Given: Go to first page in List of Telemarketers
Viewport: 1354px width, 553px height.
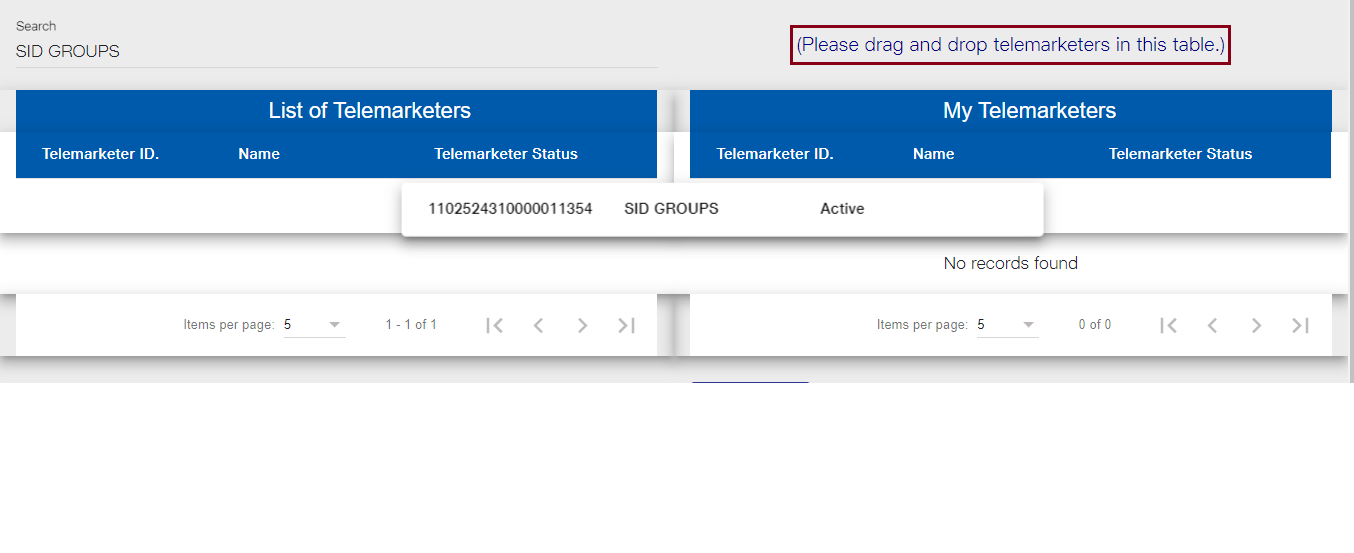Looking at the screenshot, I should (494, 325).
